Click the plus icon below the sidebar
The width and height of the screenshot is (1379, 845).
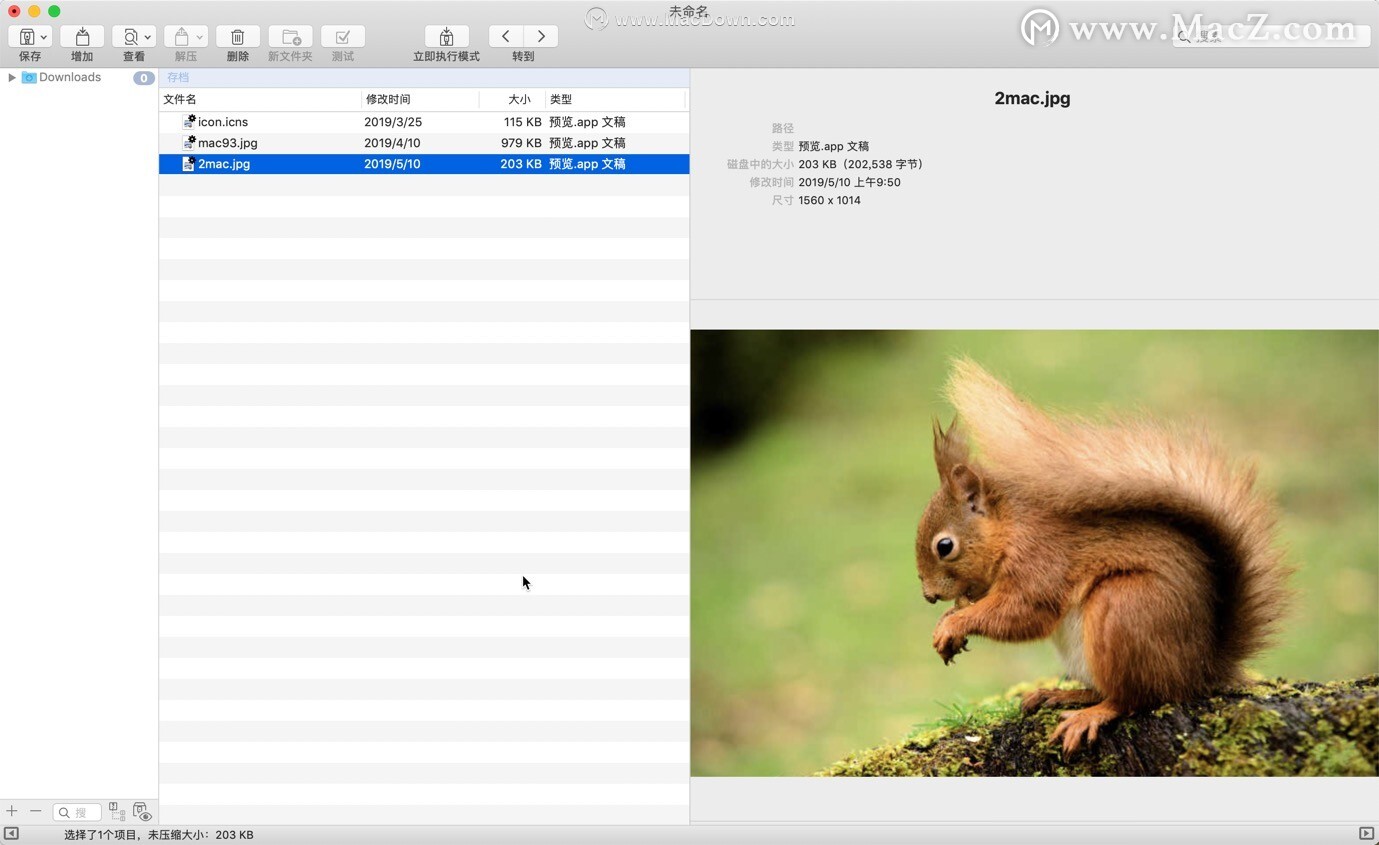(12, 811)
